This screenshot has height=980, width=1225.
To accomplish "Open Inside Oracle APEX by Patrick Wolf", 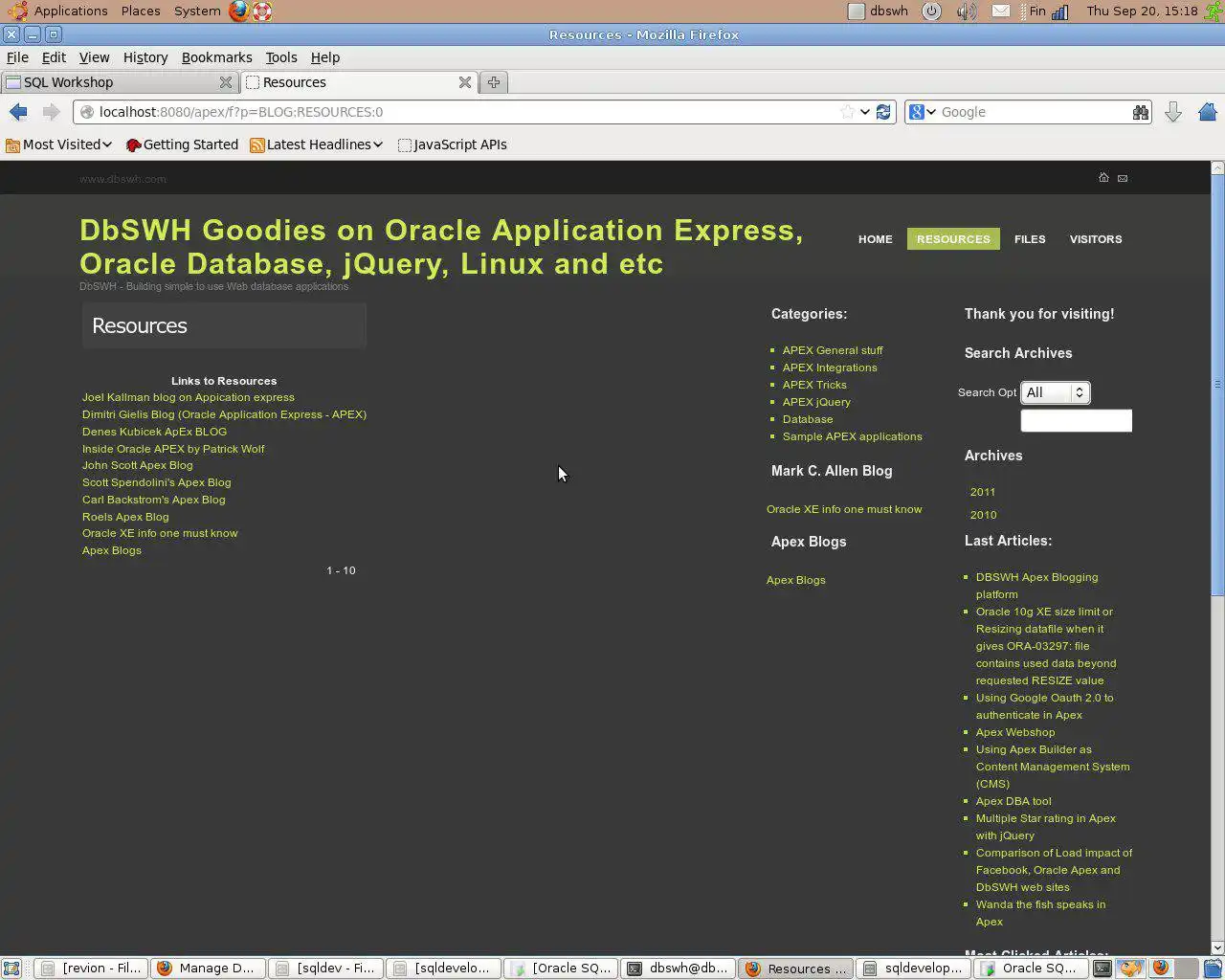I will coord(173,449).
